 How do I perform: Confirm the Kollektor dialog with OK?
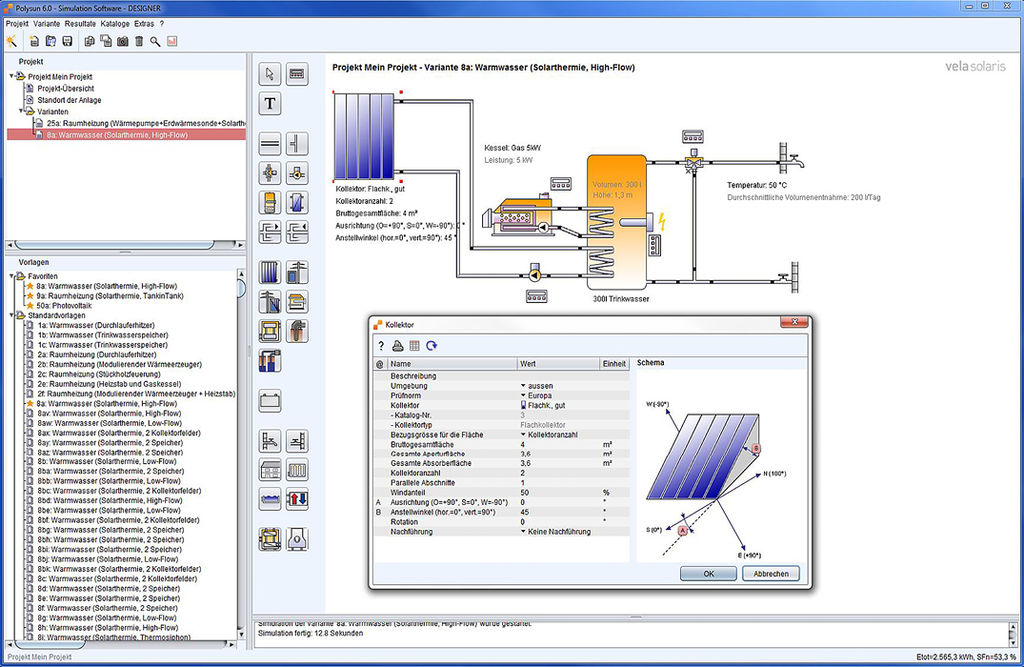click(709, 574)
